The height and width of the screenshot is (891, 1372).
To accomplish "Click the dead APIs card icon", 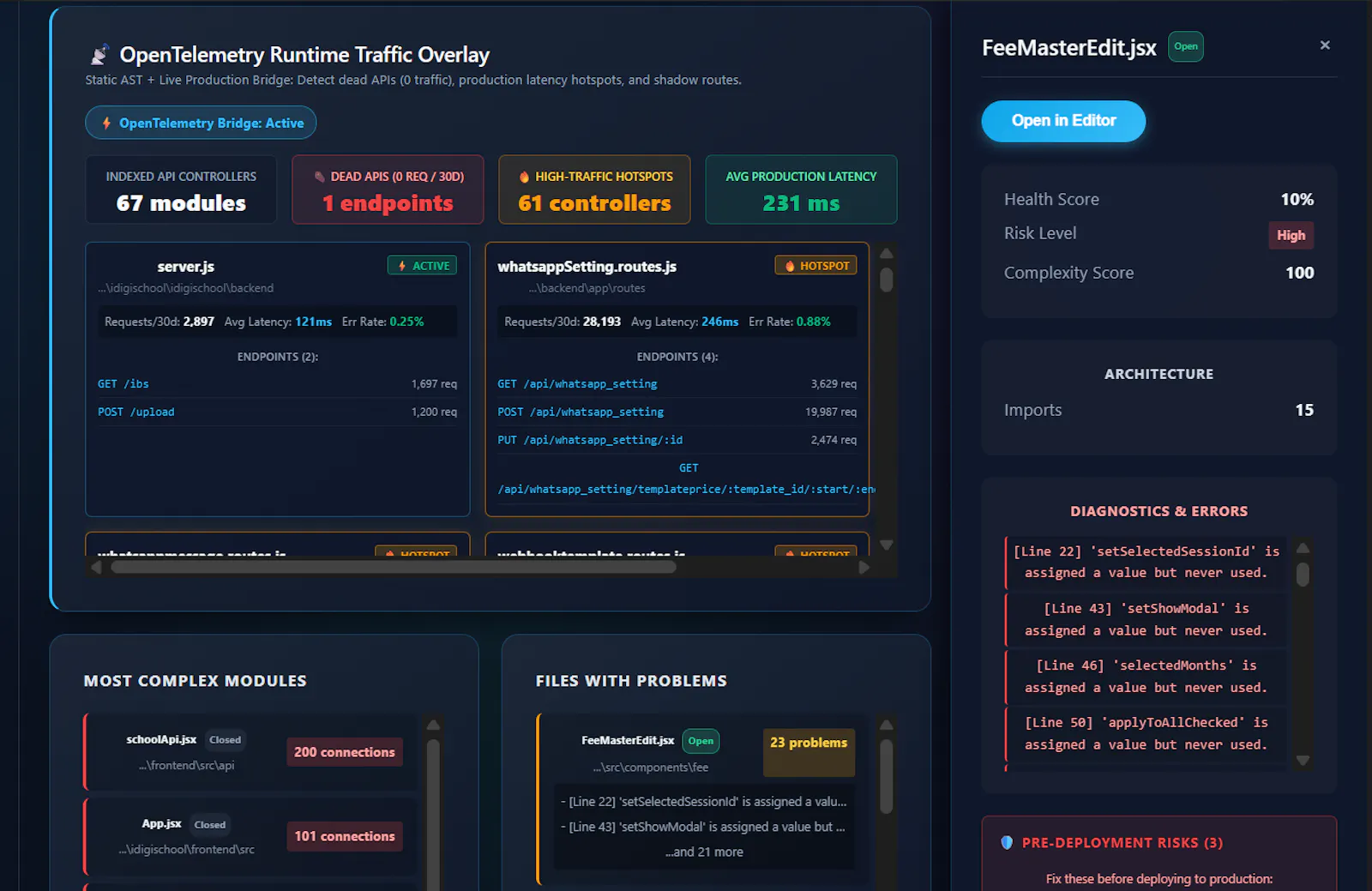I will 320,177.
